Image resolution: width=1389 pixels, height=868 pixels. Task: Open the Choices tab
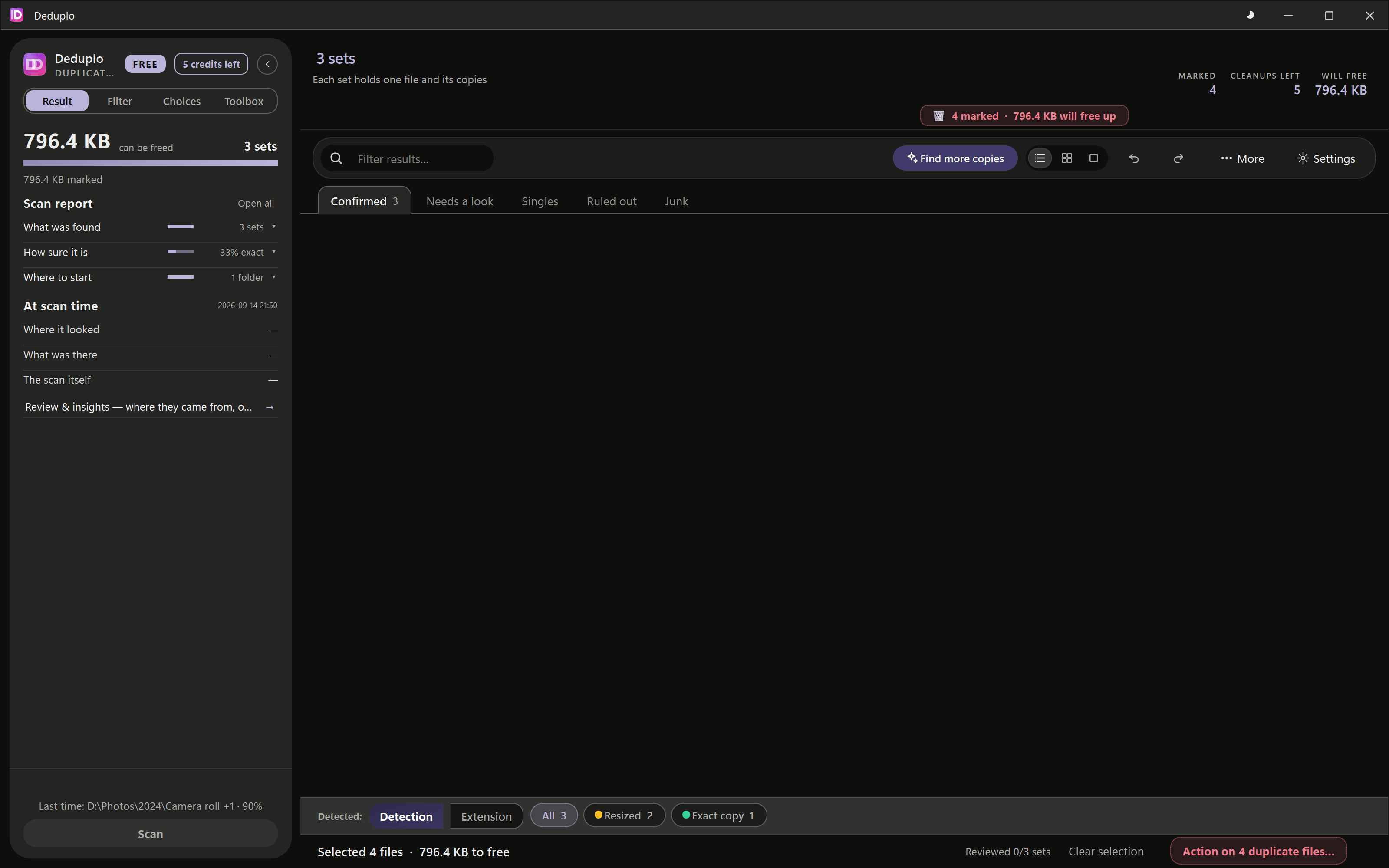181,101
